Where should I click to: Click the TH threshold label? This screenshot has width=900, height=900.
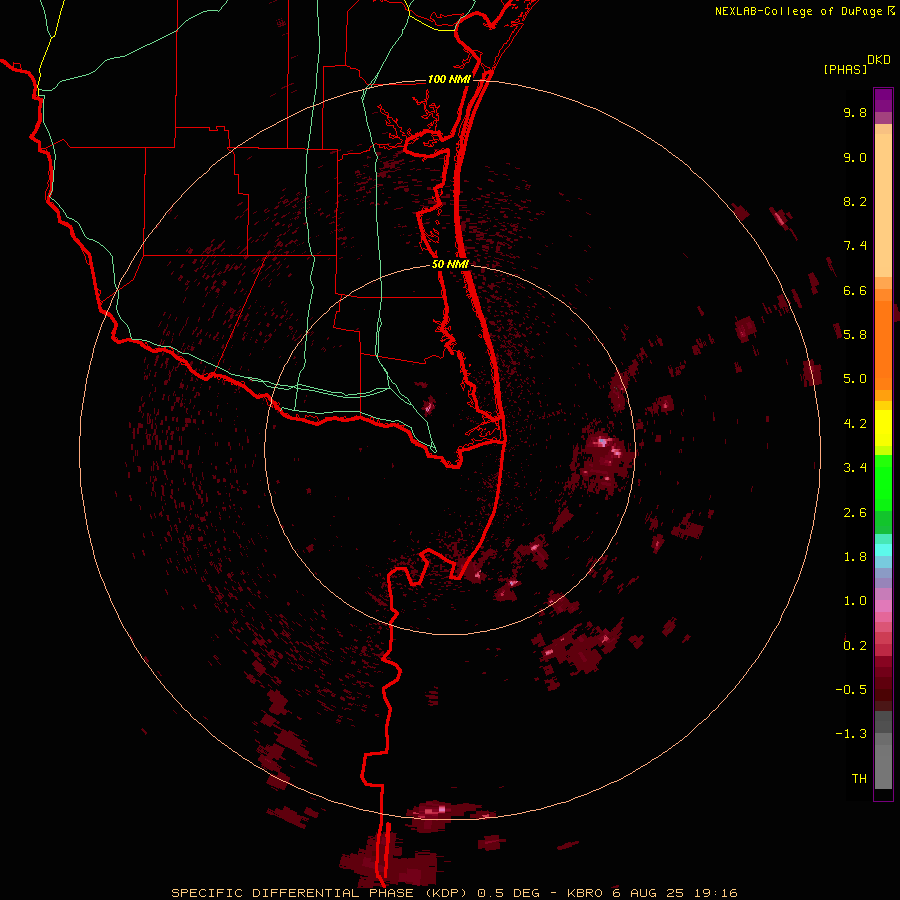[x=859, y=778]
